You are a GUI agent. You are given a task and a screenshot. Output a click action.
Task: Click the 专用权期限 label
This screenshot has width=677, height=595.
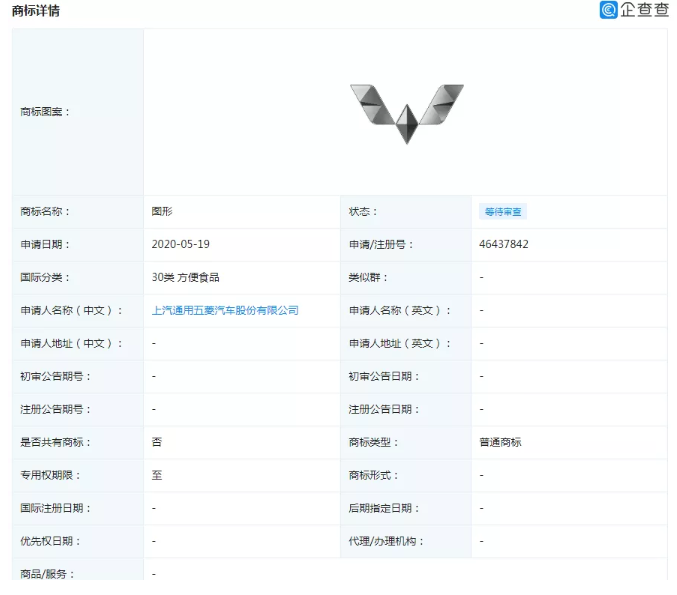pos(50,475)
